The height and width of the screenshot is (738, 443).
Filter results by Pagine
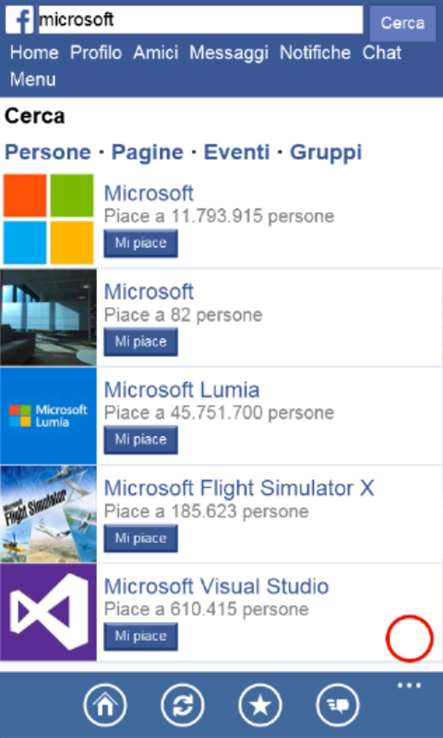coord(147,152)
